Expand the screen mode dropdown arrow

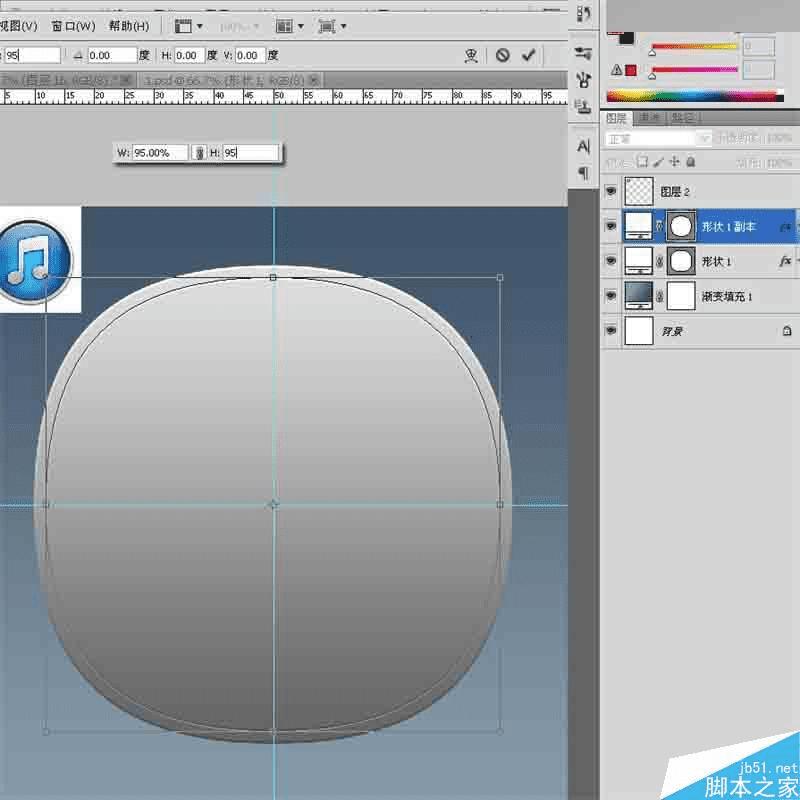[344, 26]
